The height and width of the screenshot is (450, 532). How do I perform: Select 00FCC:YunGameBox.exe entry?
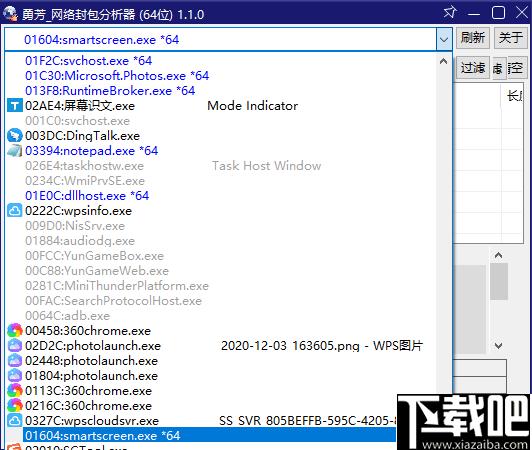pos(221,256)
